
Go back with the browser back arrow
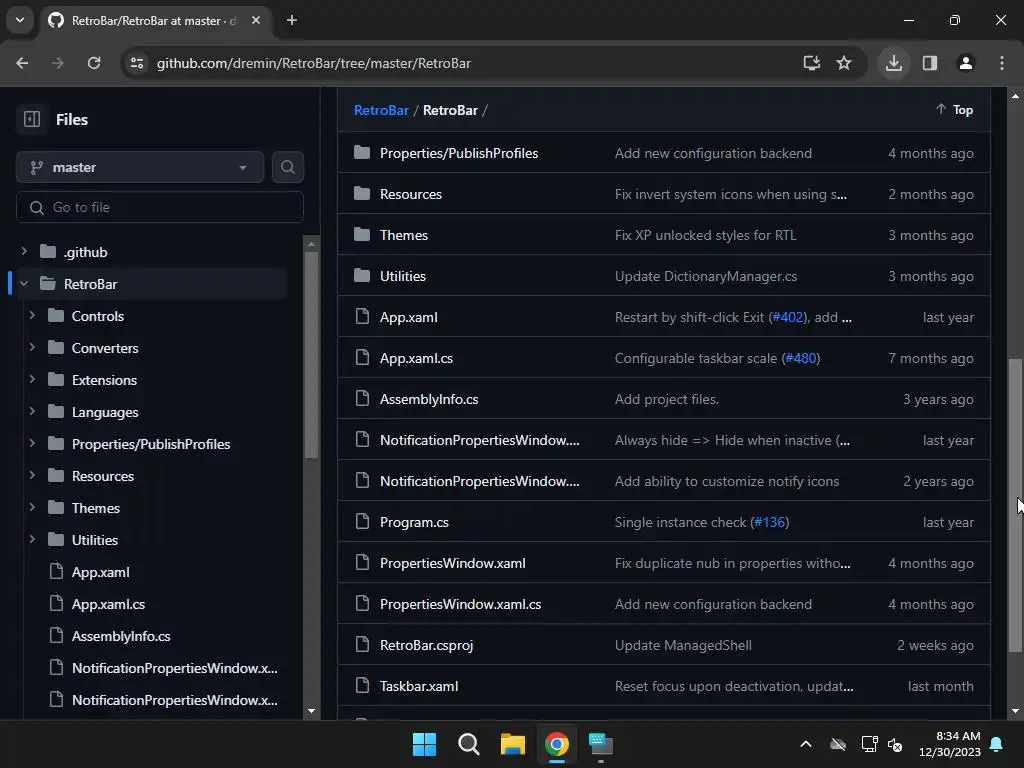click(x=22, y=63)
